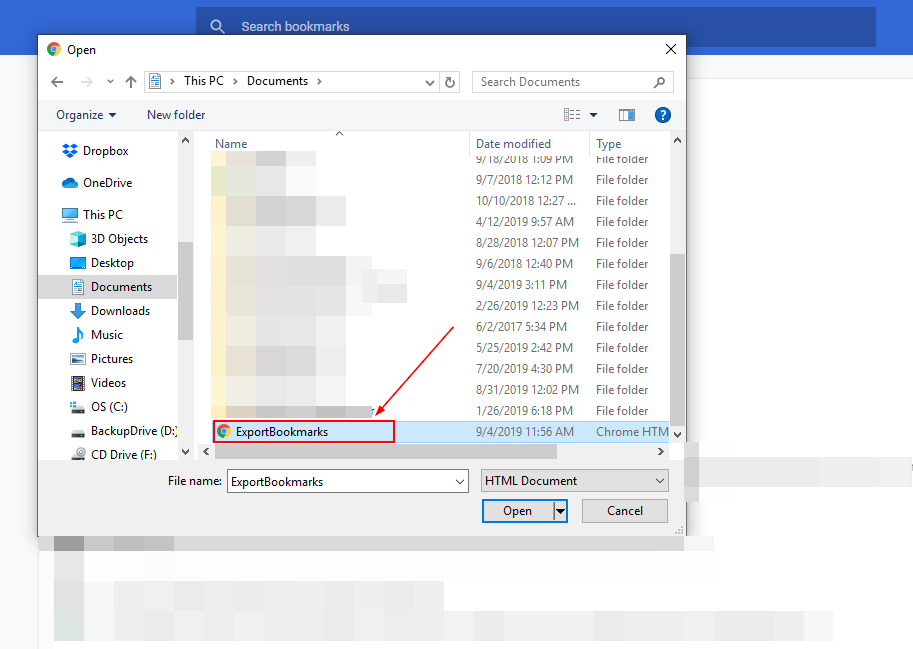Sort by Type column header
The height and width of the screenshot is (649, 913).
coord(608,144)
